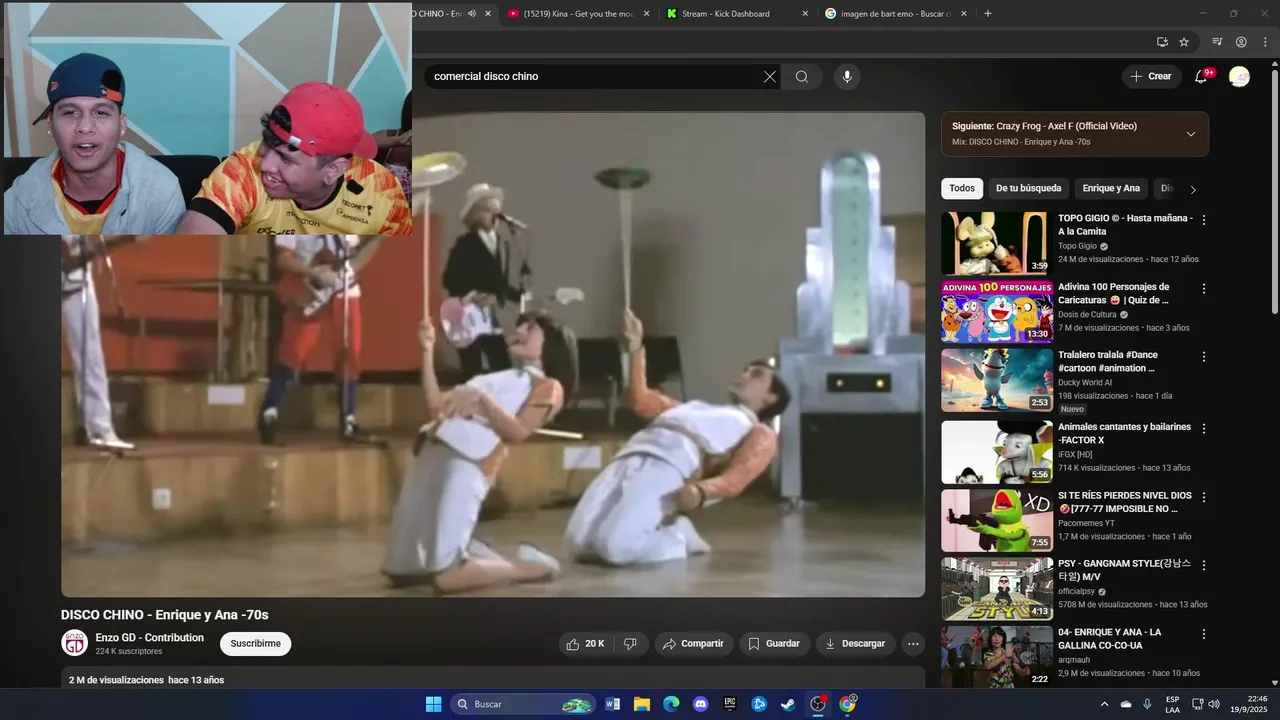Open Microsoft Word from taskbar
1280x720 pixels.
[613, 704]
